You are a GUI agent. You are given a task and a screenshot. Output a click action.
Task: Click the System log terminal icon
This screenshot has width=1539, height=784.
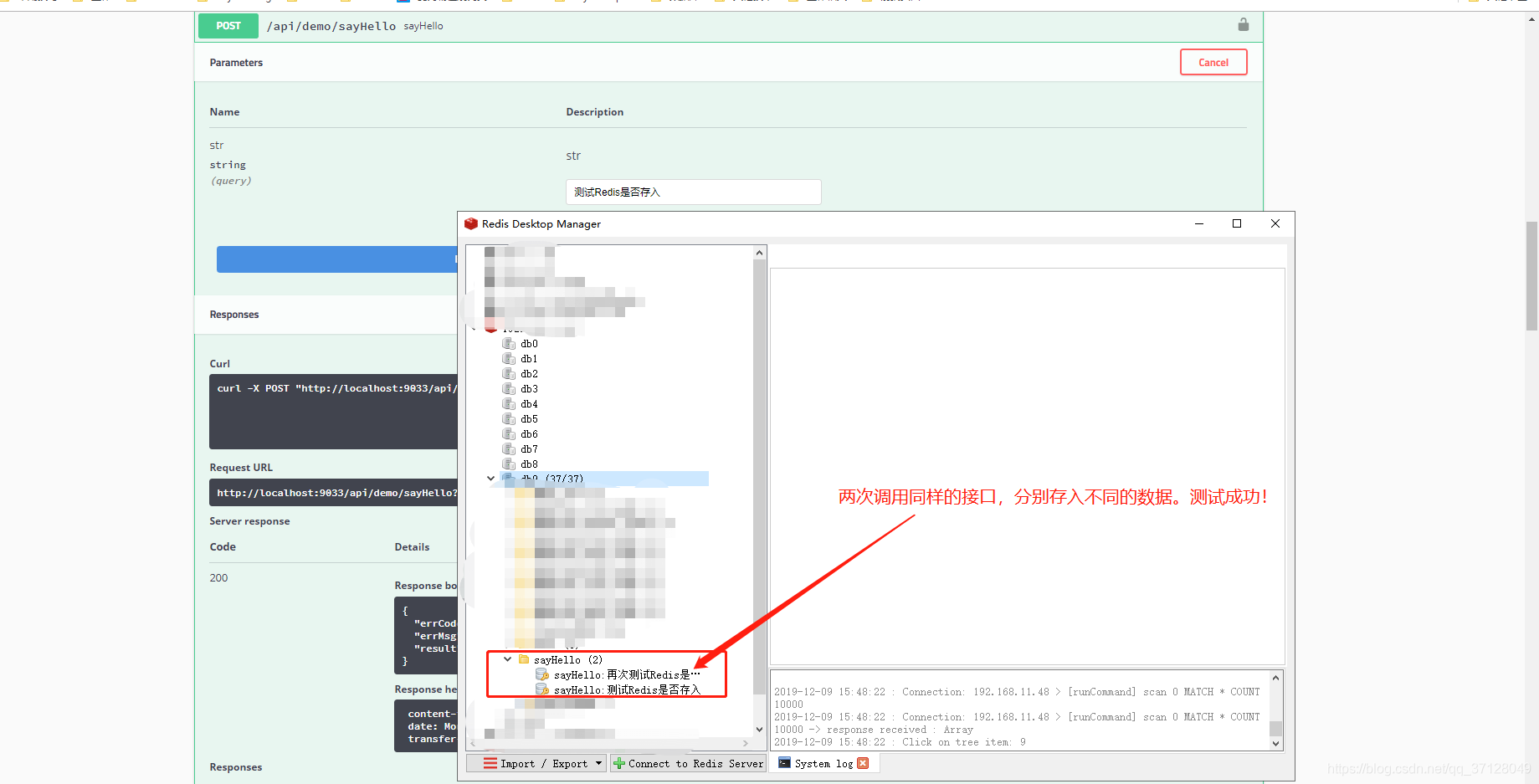(x=784, y=763)
